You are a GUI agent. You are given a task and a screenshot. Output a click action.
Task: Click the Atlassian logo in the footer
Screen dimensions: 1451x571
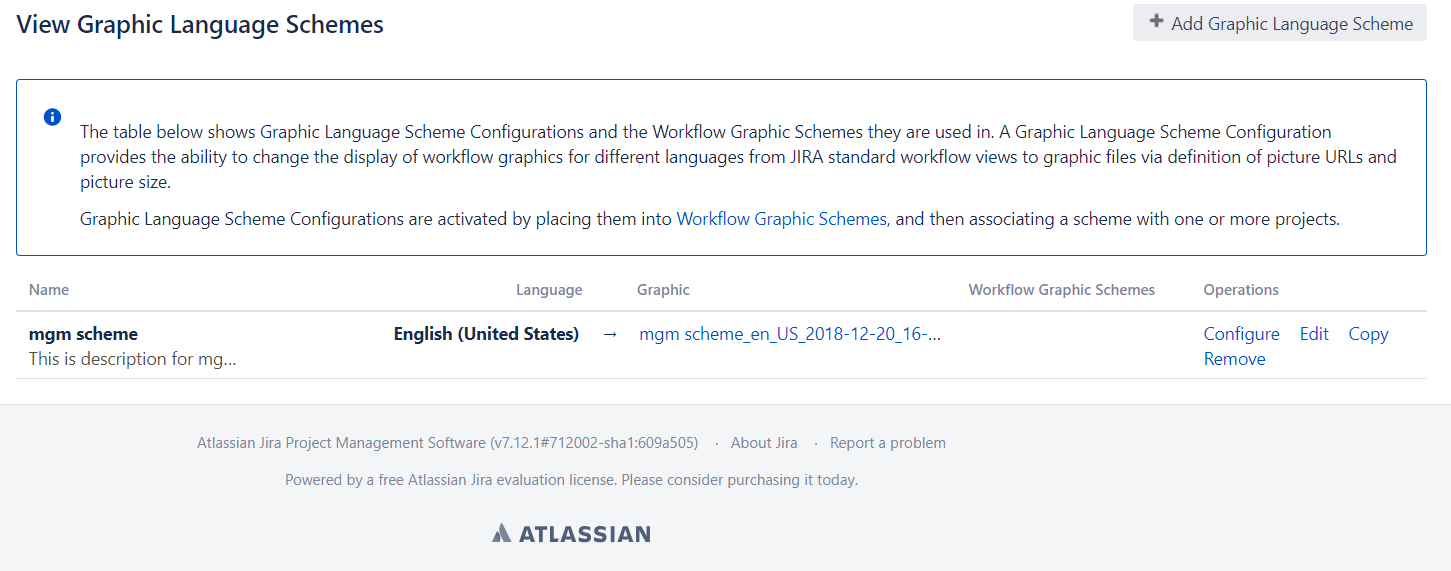571,533
